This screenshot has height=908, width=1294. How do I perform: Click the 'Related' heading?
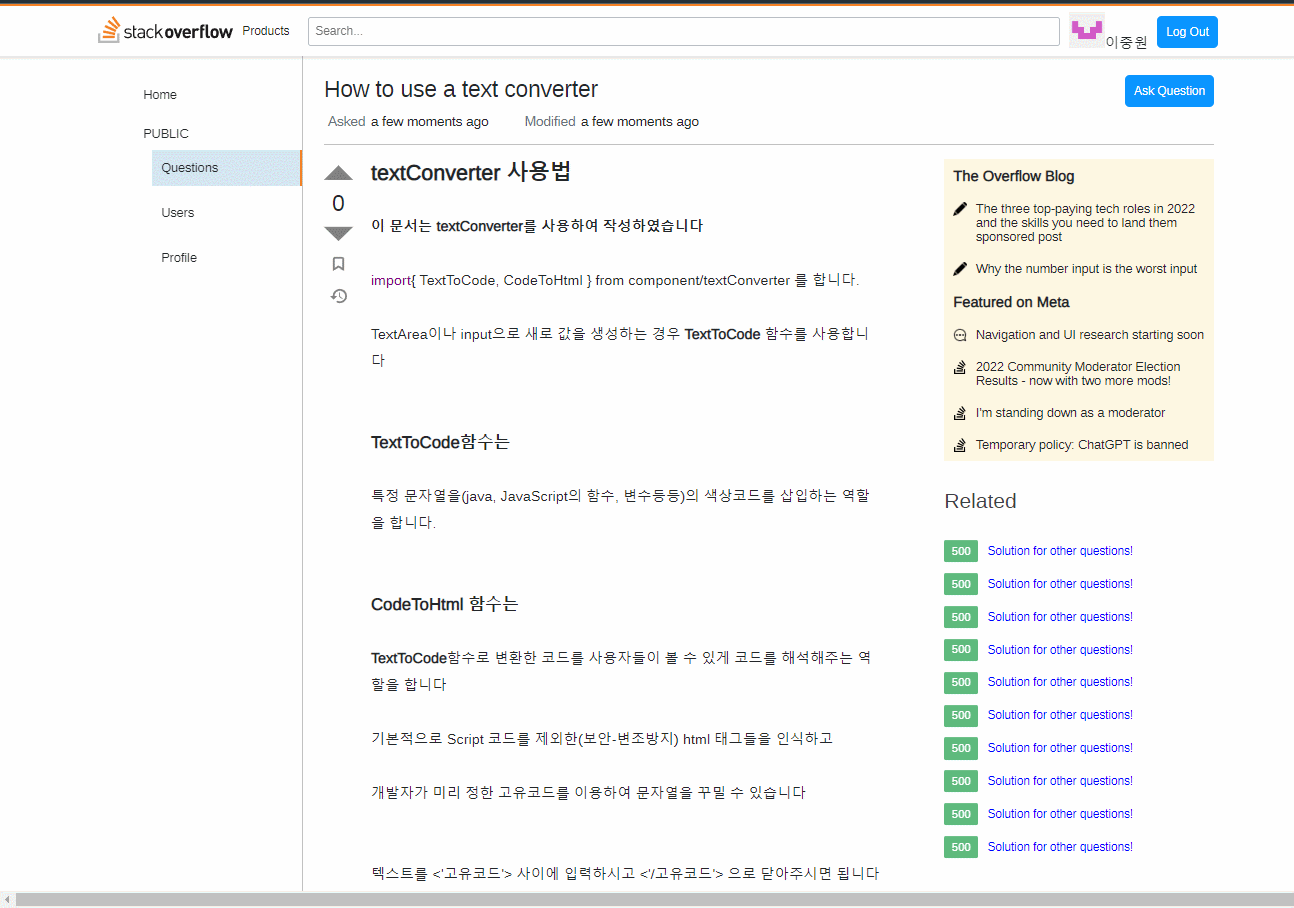tap(980, 501)
